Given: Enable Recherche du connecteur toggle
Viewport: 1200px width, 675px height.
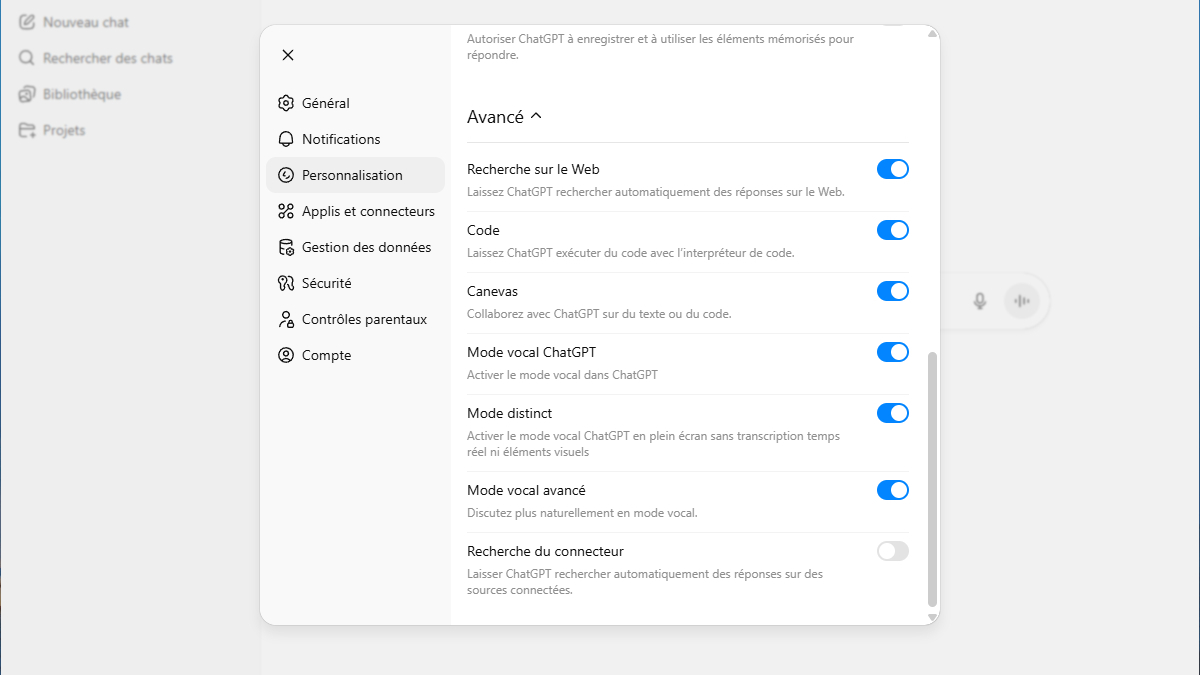Looking at the screenshot, I should tap(892, 551).
